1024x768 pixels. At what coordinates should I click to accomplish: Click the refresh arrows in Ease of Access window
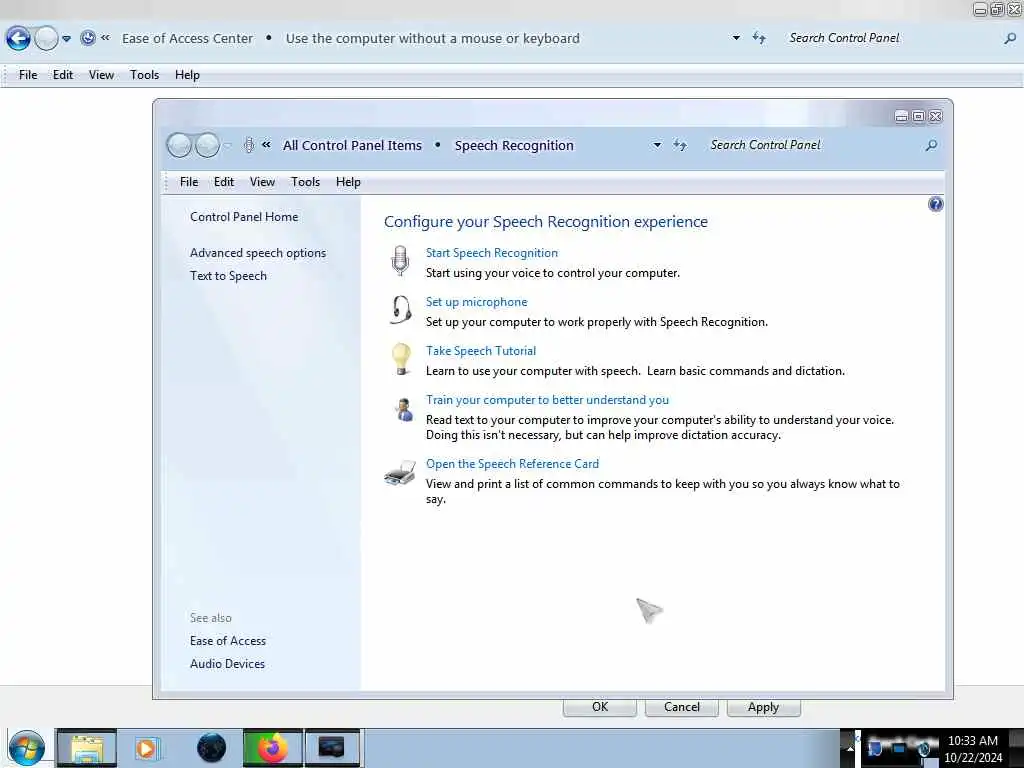click(x=758, y=38)
